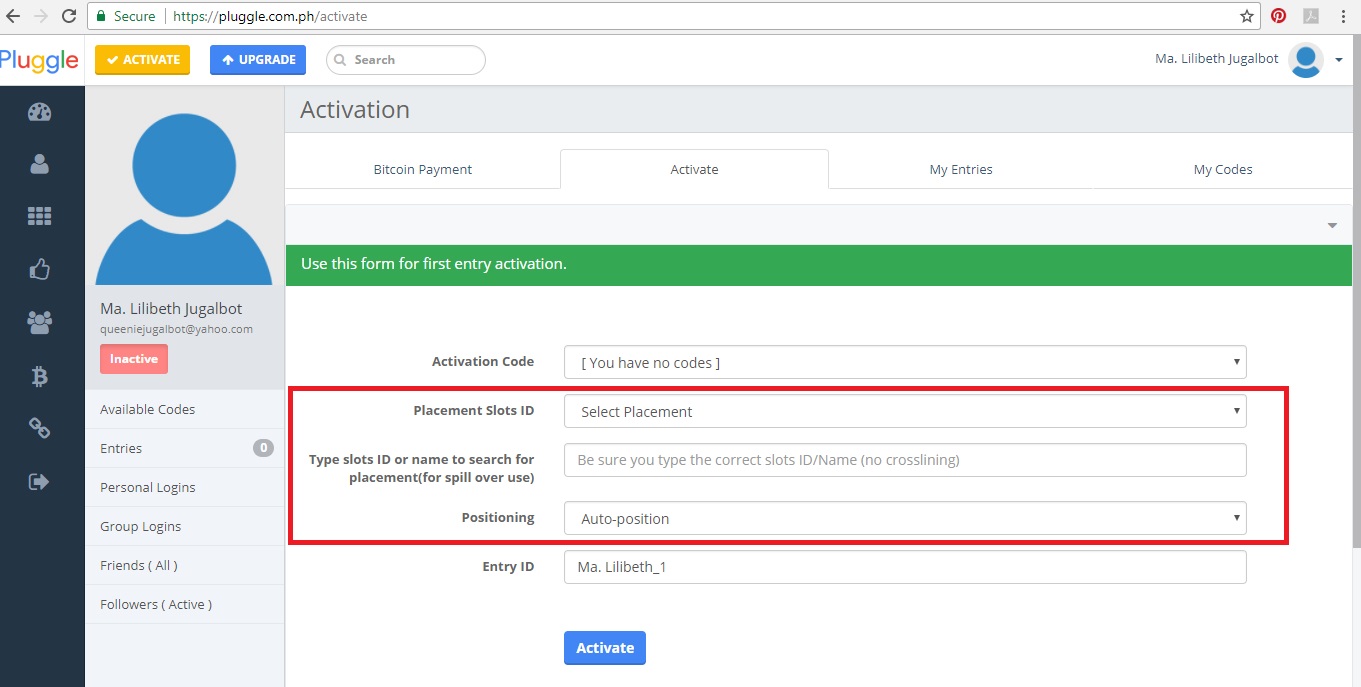Screen dimensions: 1361x687
Task: Open the dashboard gauge icon in sidebar
Action: (40, 112)
